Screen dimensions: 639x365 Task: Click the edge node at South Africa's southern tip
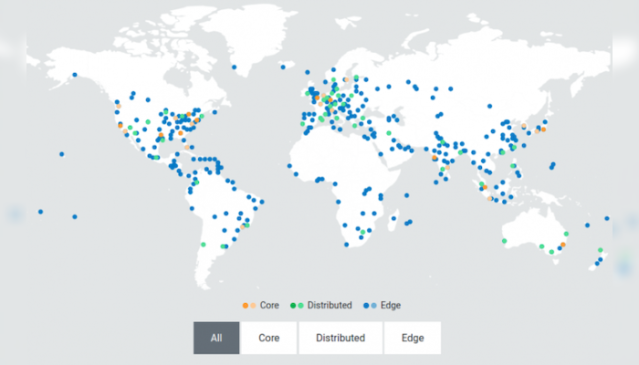click(x=346, y=245)
